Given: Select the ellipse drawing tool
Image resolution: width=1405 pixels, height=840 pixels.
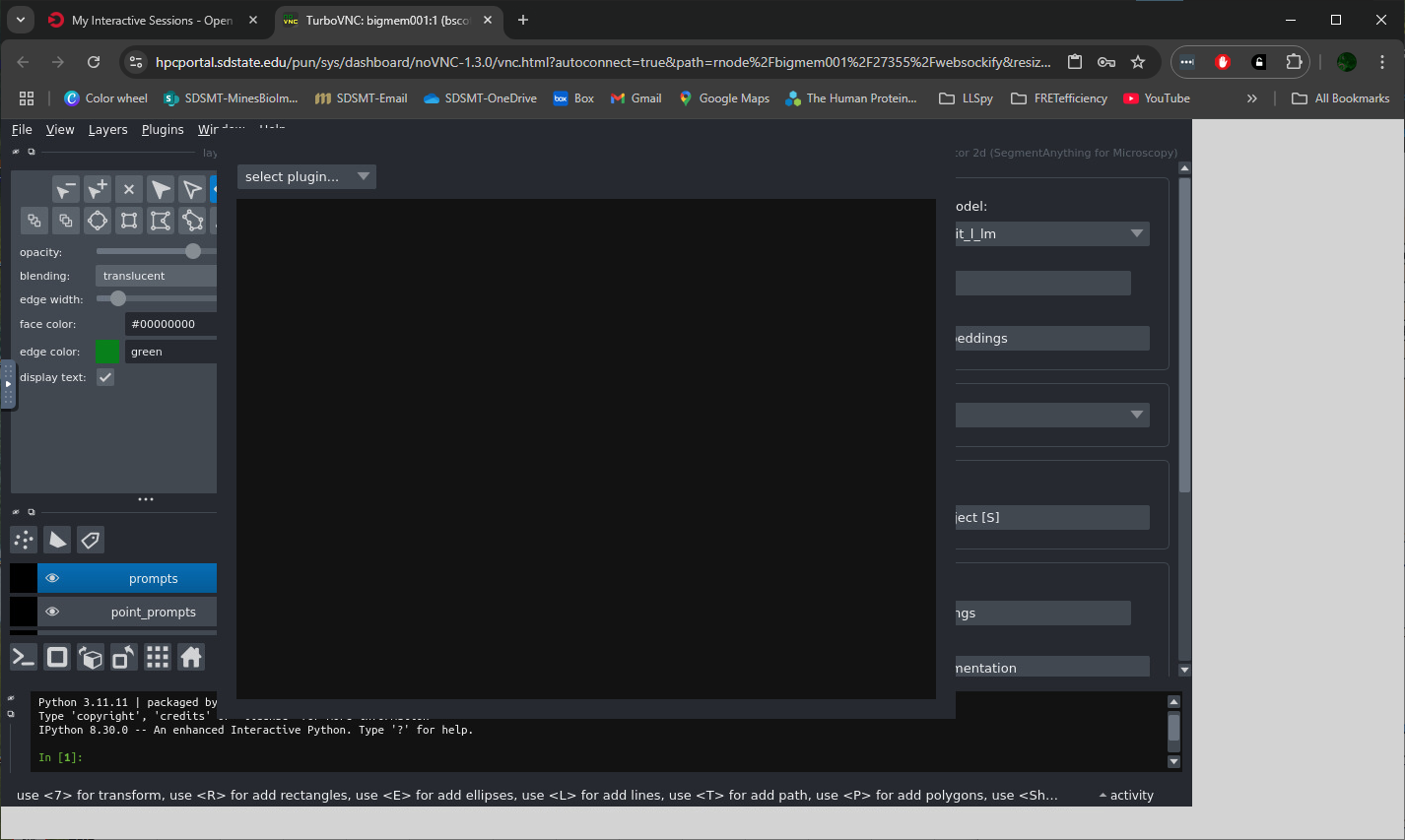Looking at the screenshot, I should [x=97, y=221].
